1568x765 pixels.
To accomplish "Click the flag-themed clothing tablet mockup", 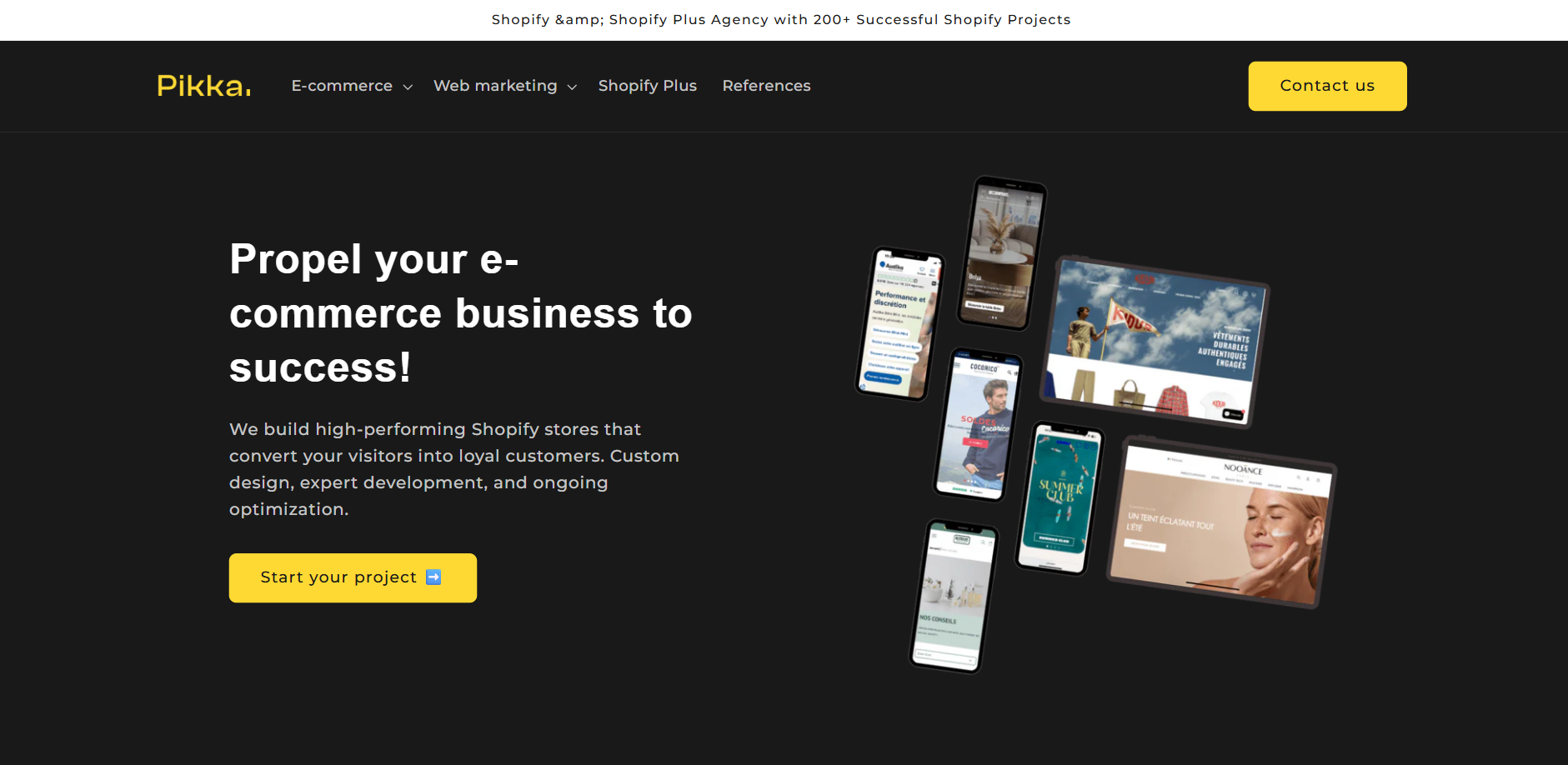I will (x=1155, y=342).
